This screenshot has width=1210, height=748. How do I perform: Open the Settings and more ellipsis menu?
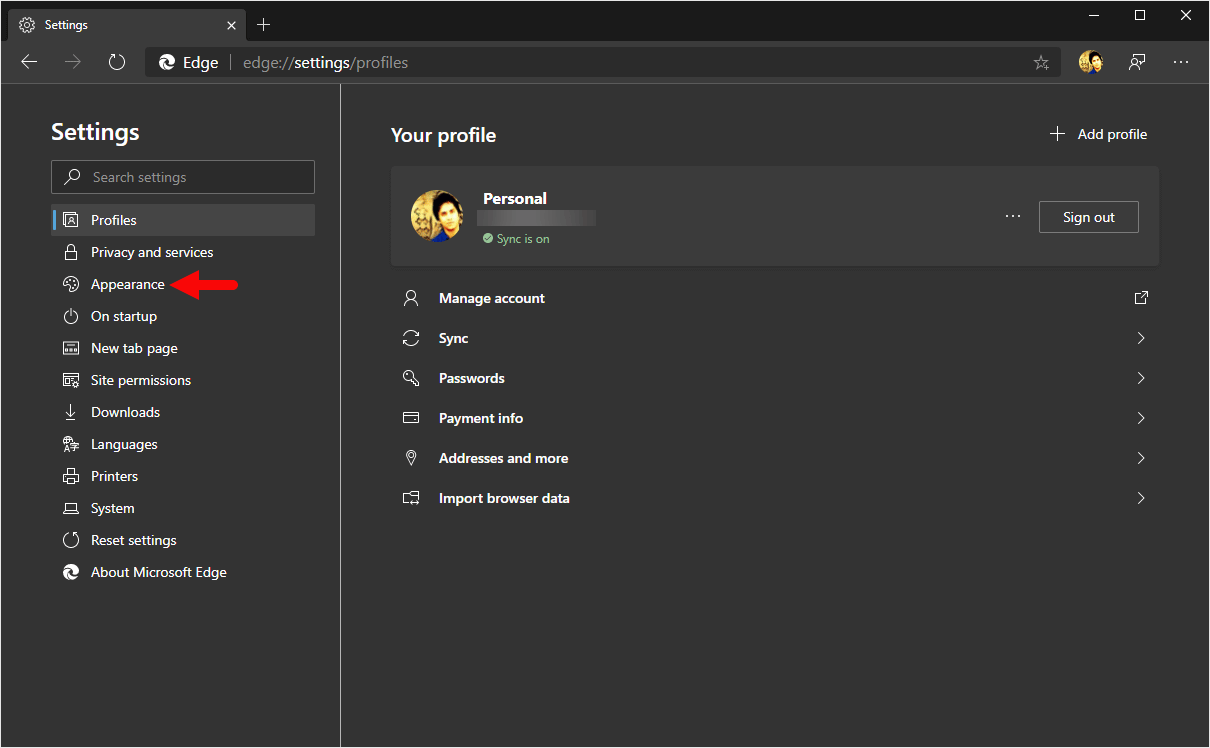click(1181, 62)
